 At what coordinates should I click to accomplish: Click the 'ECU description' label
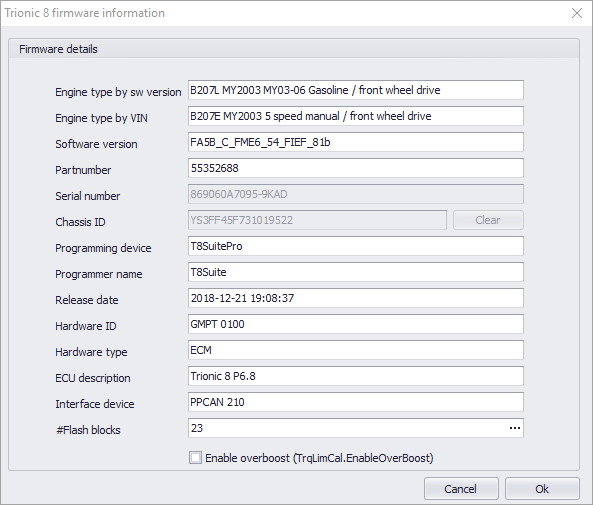93,378
